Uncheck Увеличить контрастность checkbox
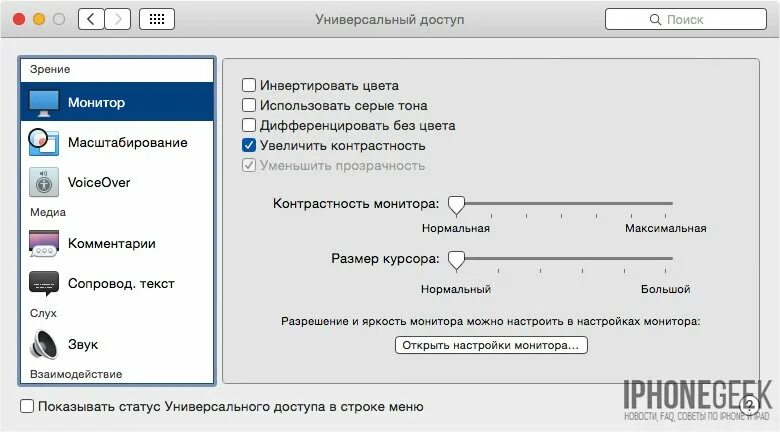 coord(249,145)
